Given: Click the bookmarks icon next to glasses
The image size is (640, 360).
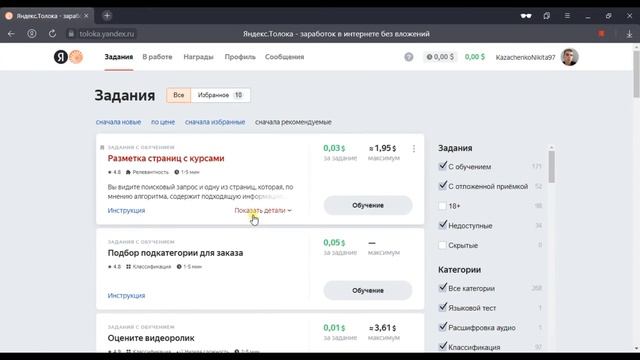Looking at the screenshot, I should click(x=547, y=16).
